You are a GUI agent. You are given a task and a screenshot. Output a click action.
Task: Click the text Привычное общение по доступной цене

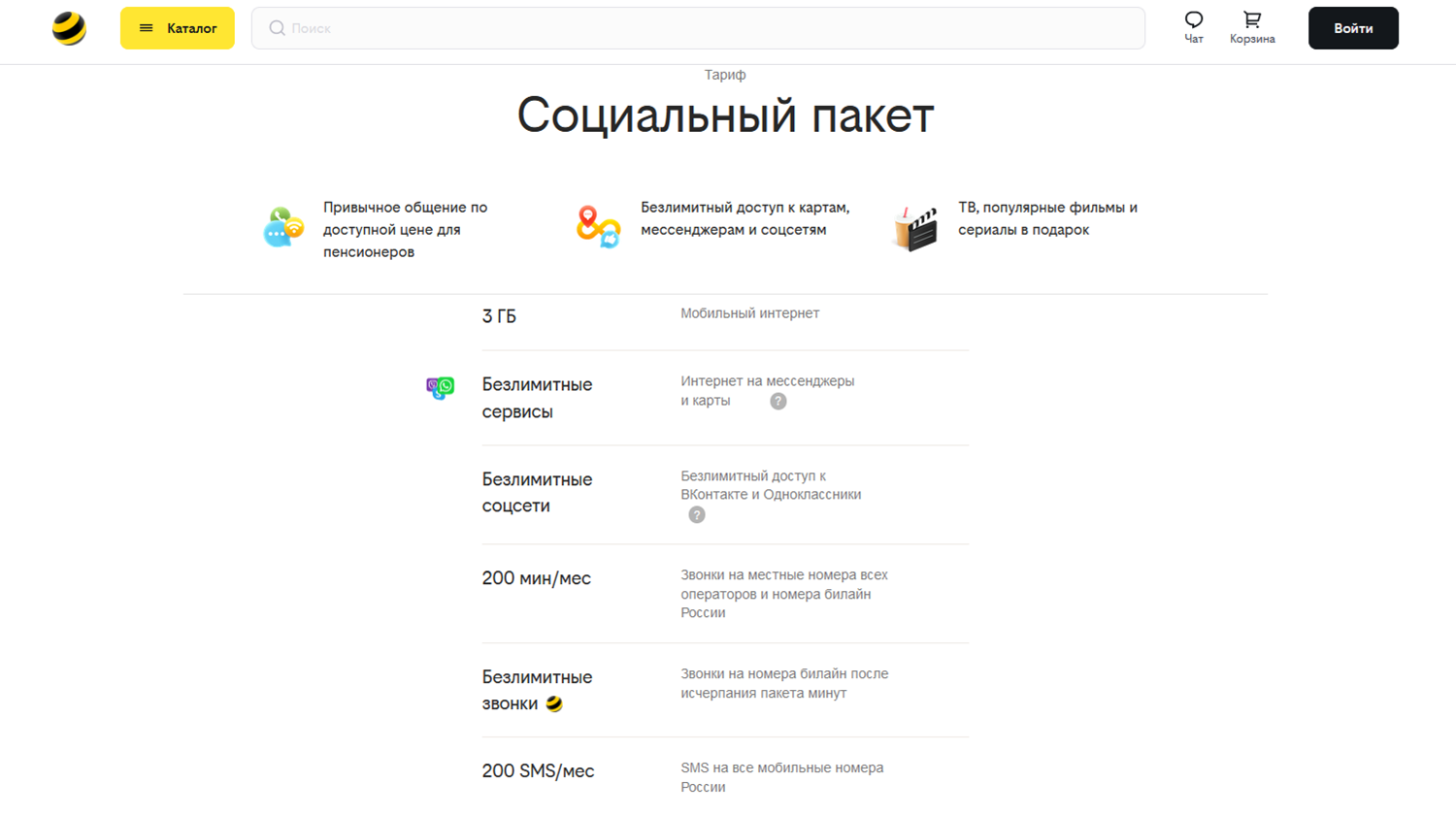405,230
